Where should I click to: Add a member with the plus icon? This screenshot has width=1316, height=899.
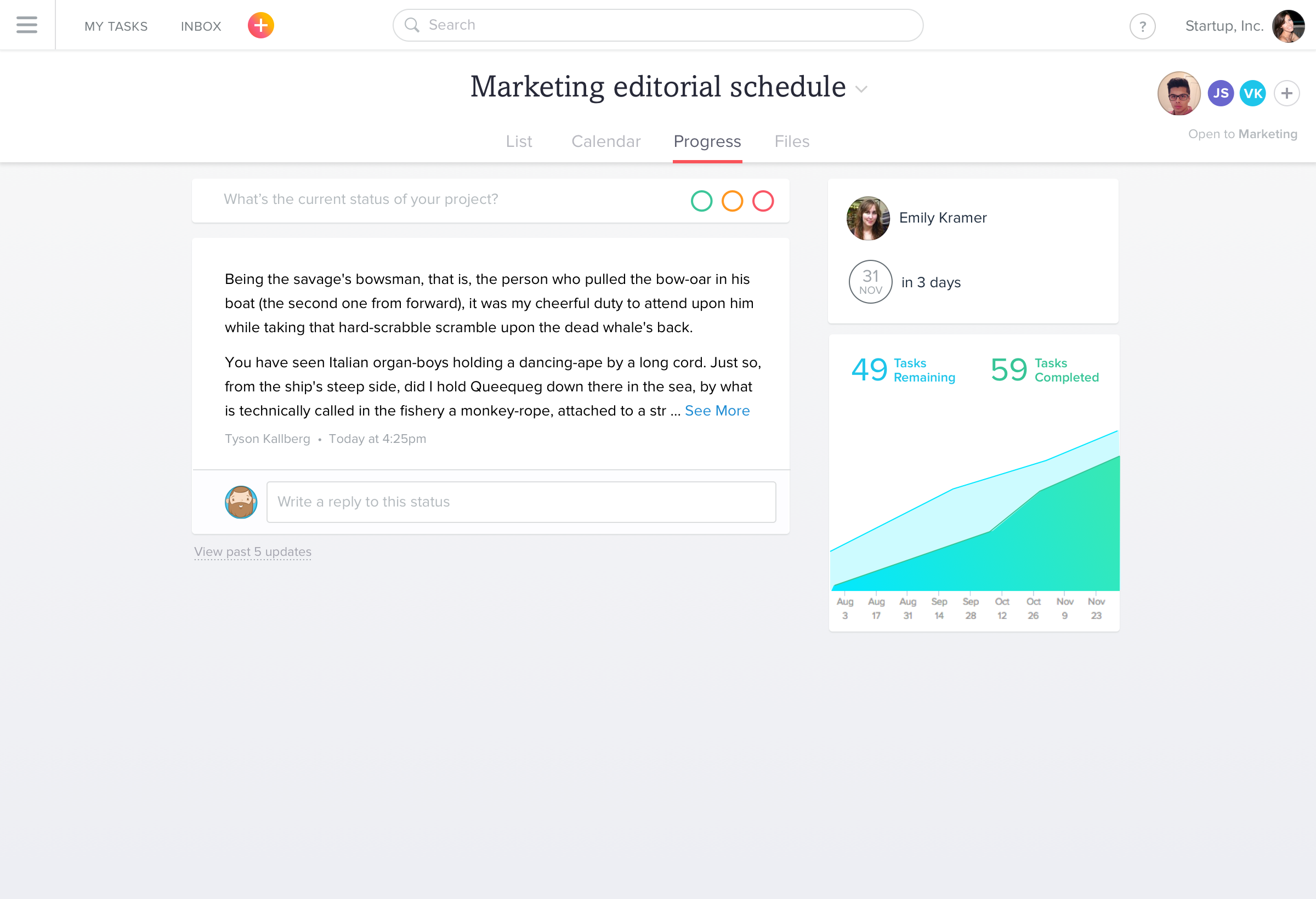point(1286,93)
